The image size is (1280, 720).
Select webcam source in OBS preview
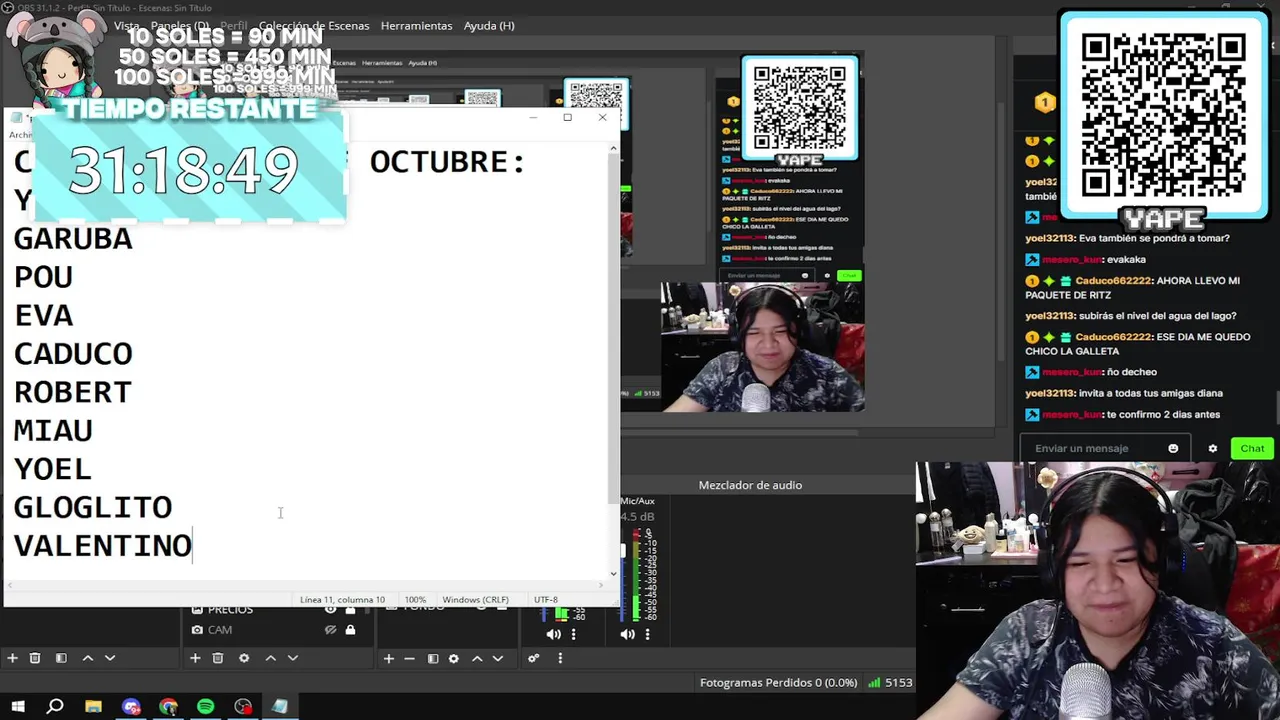[762, 347]
